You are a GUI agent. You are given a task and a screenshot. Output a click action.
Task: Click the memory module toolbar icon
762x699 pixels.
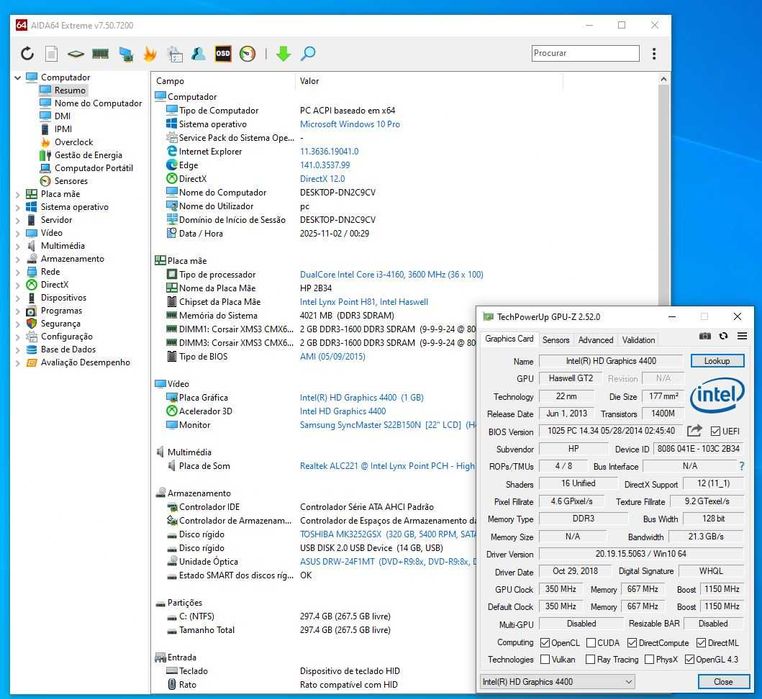tap(100, 53)
